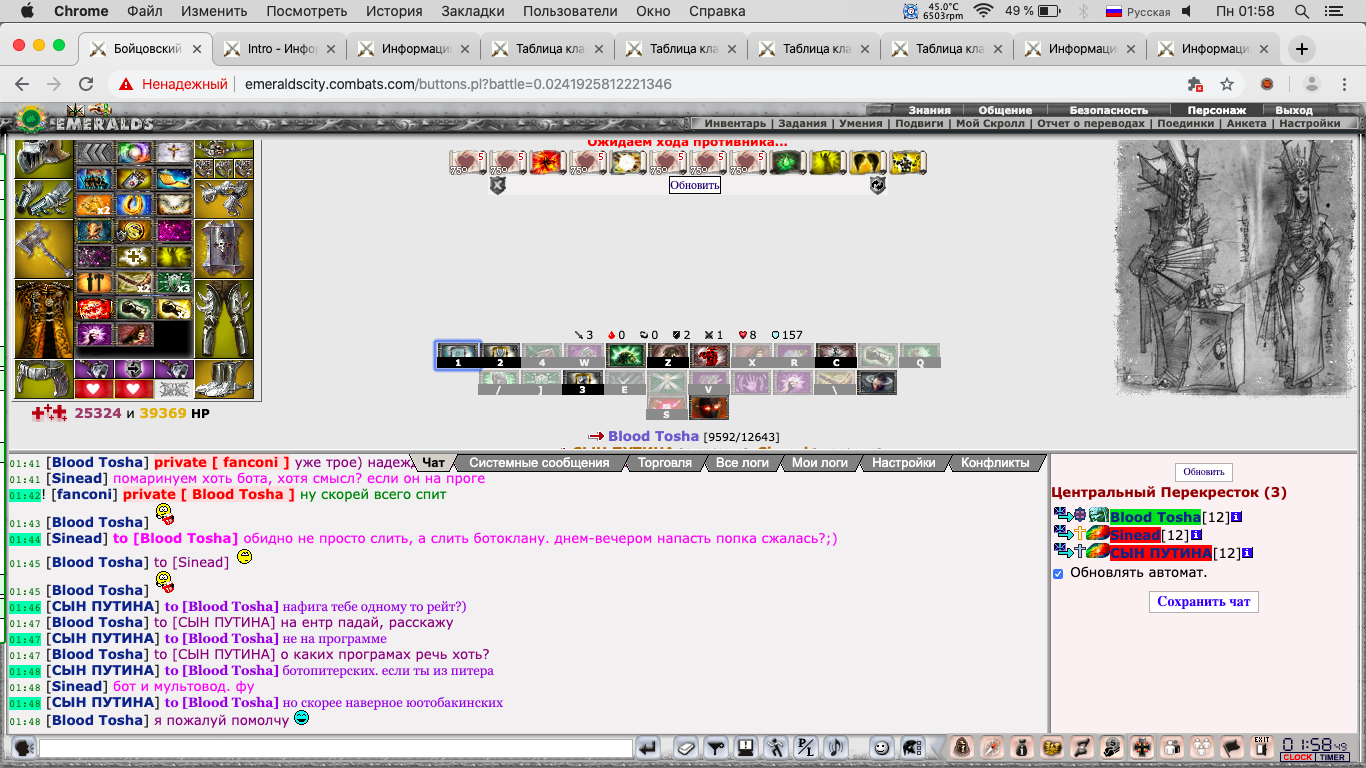Viewport: 1366px width, 768px height.
Task: Click the Обновить button in battle area
Action: click(695, 185)
